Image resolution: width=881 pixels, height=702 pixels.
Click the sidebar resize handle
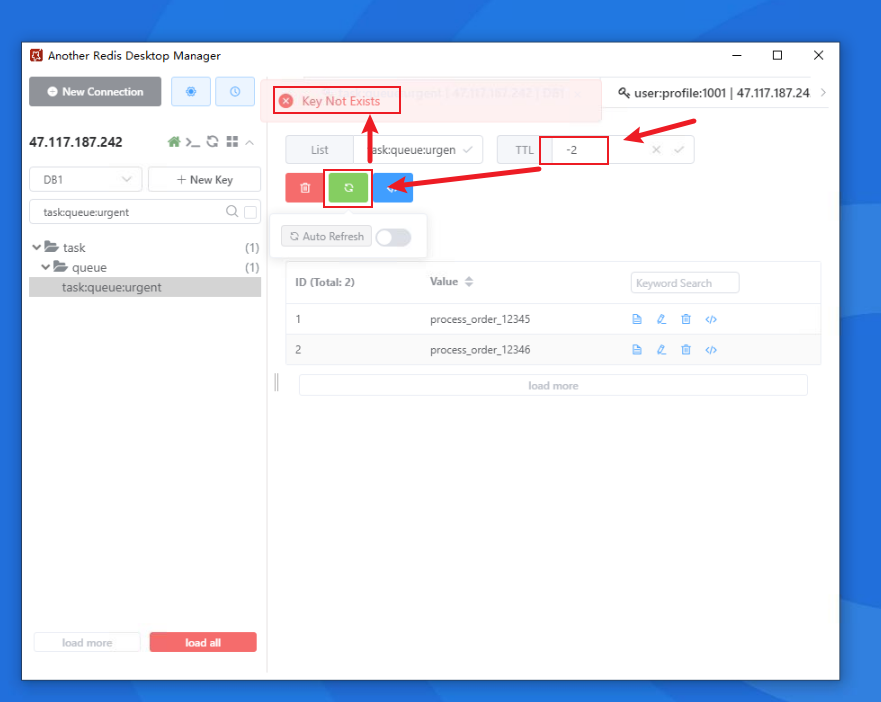click(276, 382)
